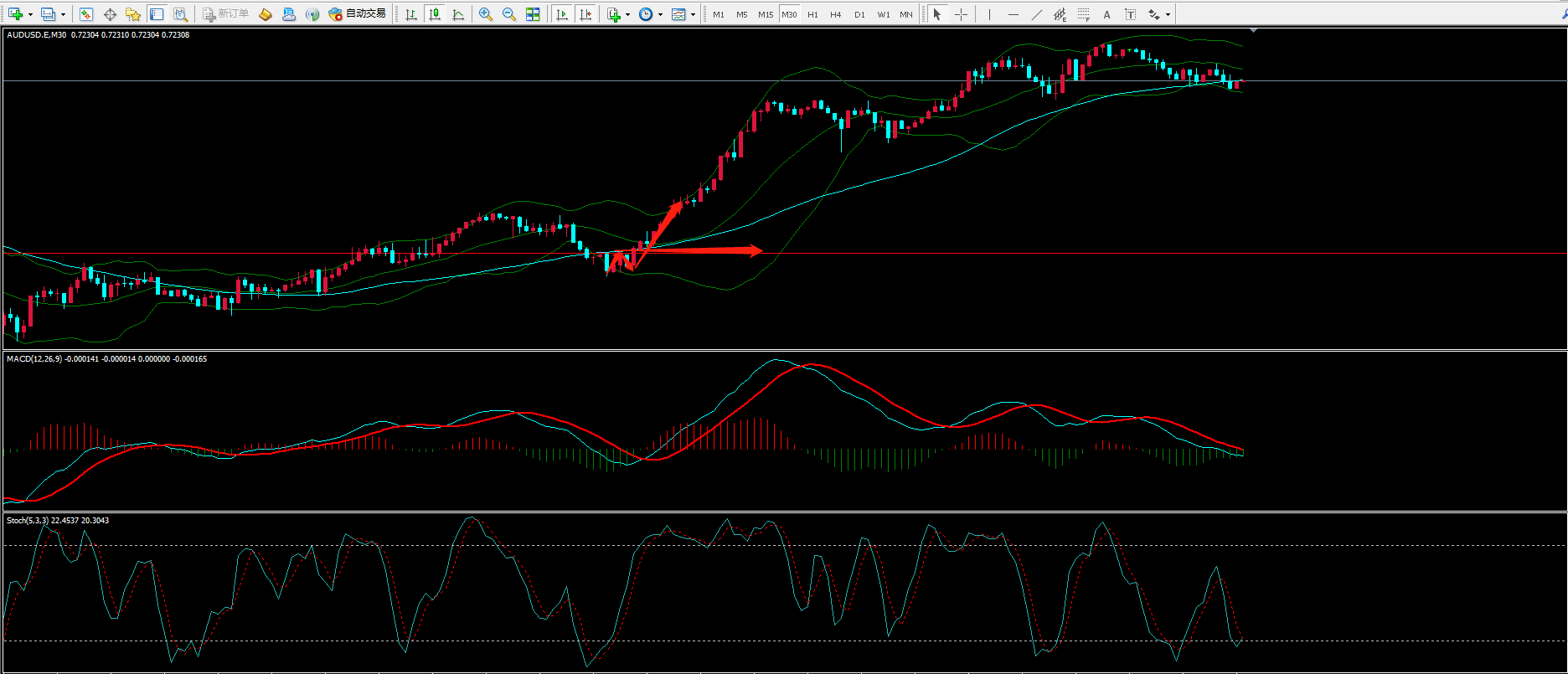Click the MACD(12,26,9) indicator label
The width and height of the screenshot is (1568, 674).
click(34, 359)
